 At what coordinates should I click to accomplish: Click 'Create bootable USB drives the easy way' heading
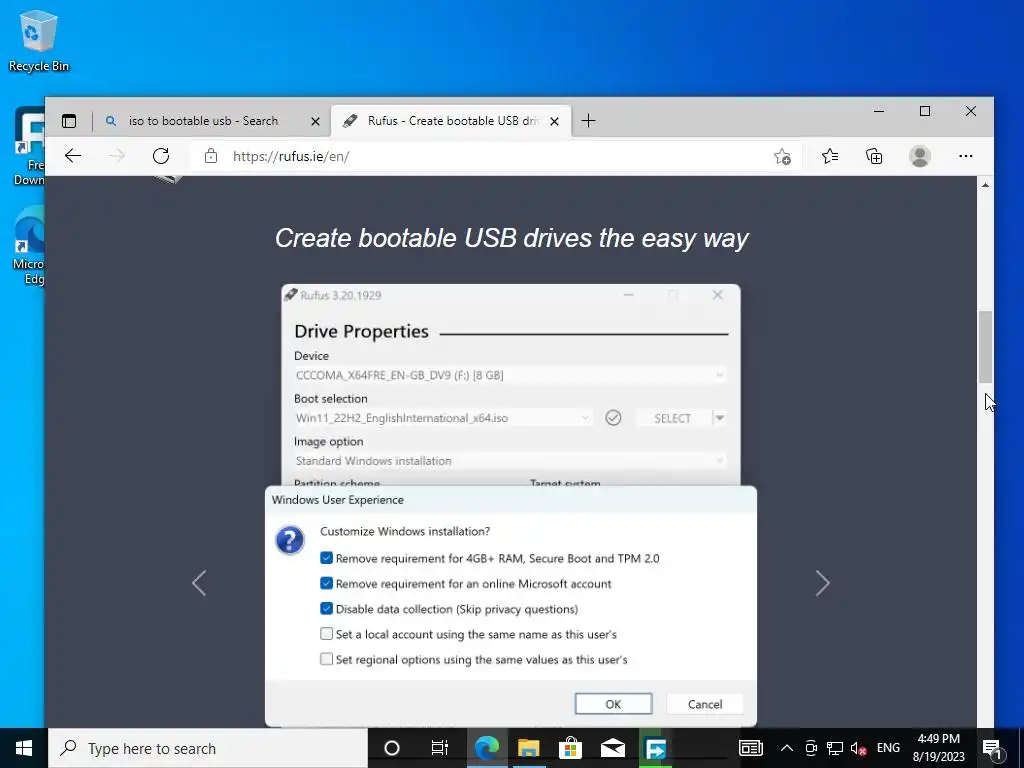point(511,238)
